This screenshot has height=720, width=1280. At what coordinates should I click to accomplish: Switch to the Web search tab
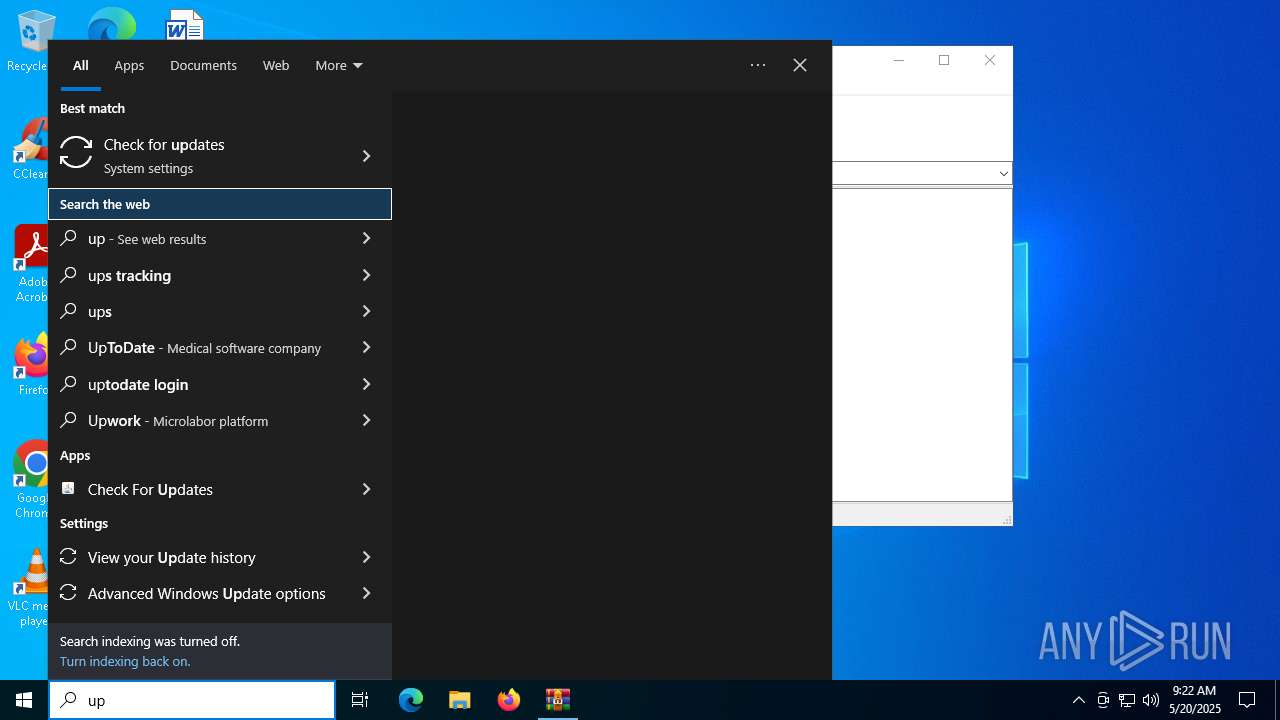[x=276, y=65]
